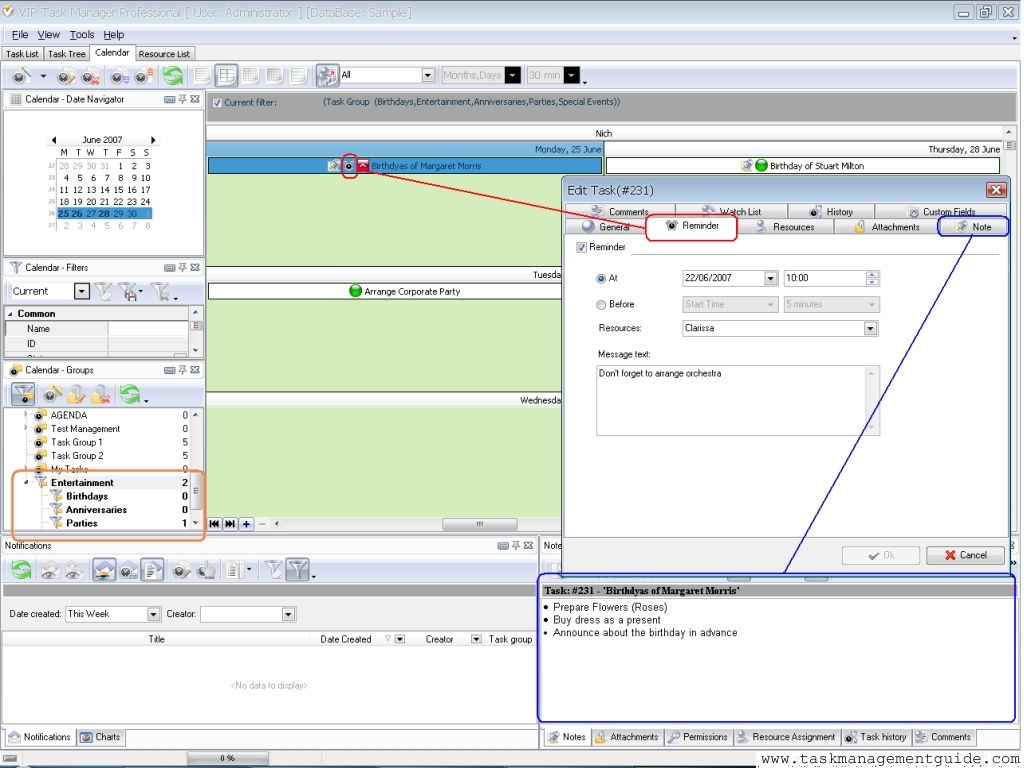Pin the Calendar - Date Navigator panel
The image size is (1024, 768).
[182, 99]
